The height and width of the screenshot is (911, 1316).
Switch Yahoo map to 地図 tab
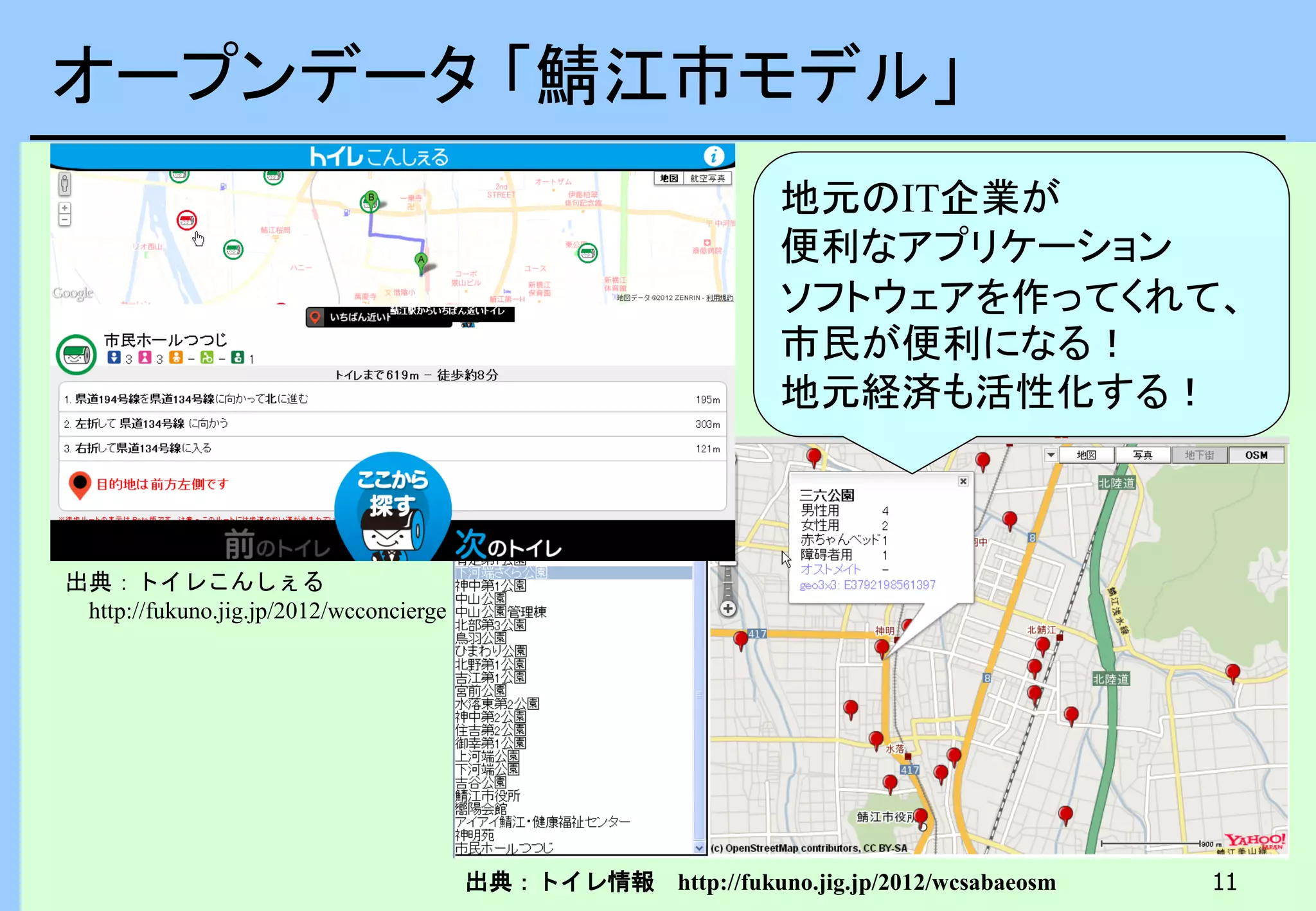1086,455
